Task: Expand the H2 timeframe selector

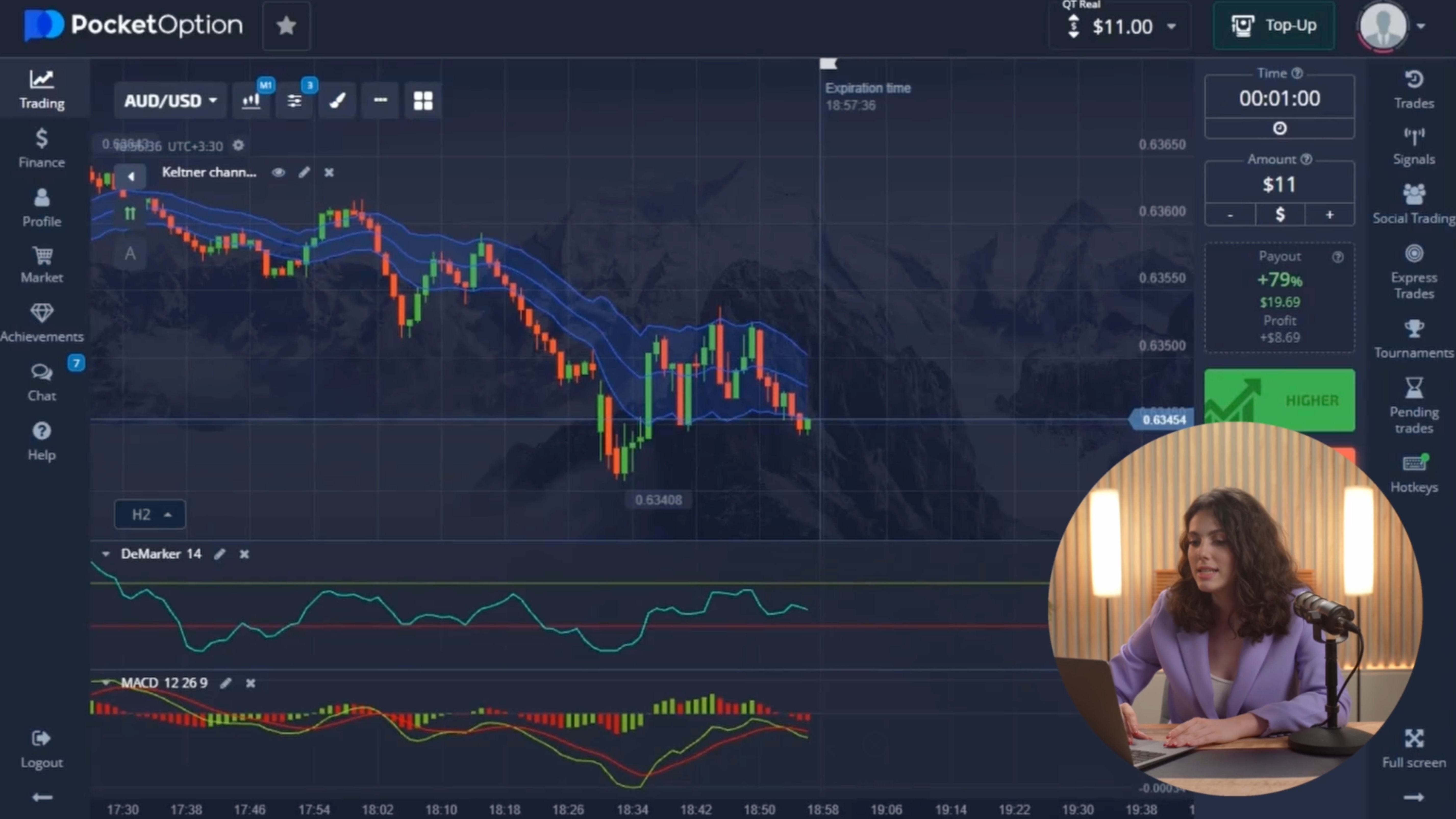Action: (150, 514)
